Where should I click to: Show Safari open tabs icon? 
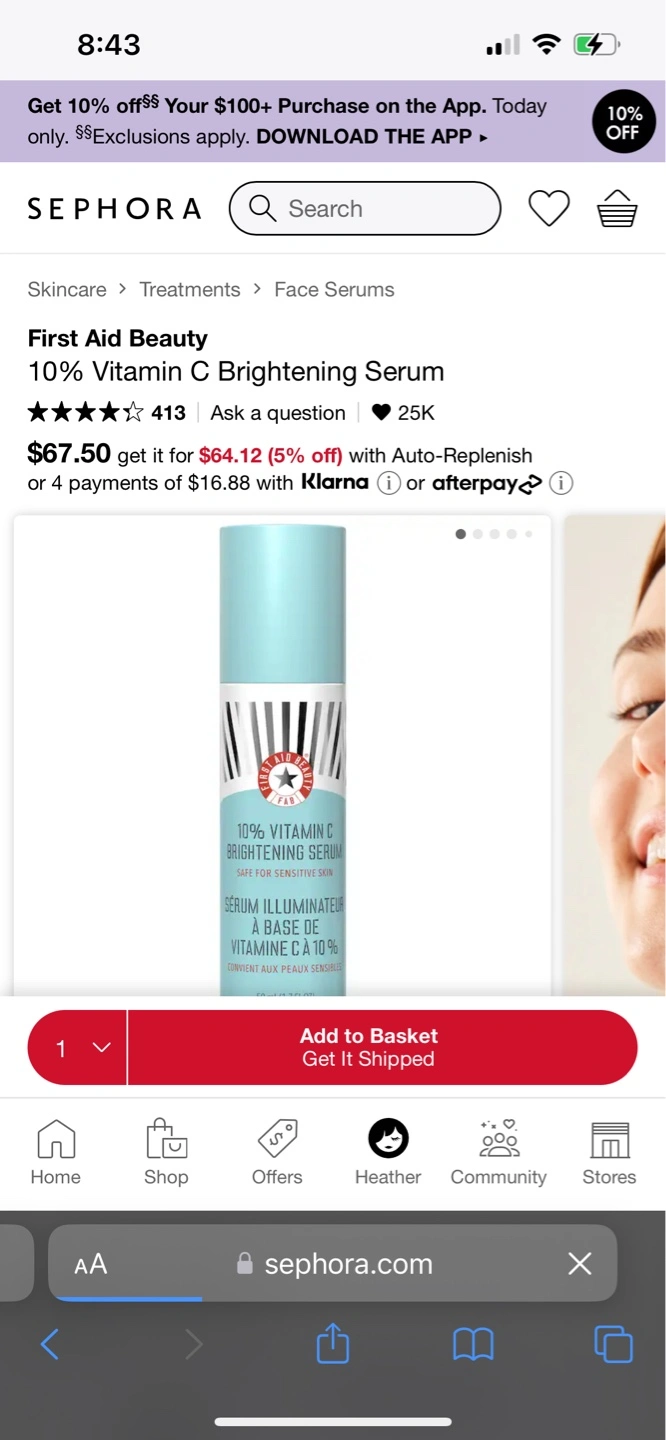coord(613,1344)
